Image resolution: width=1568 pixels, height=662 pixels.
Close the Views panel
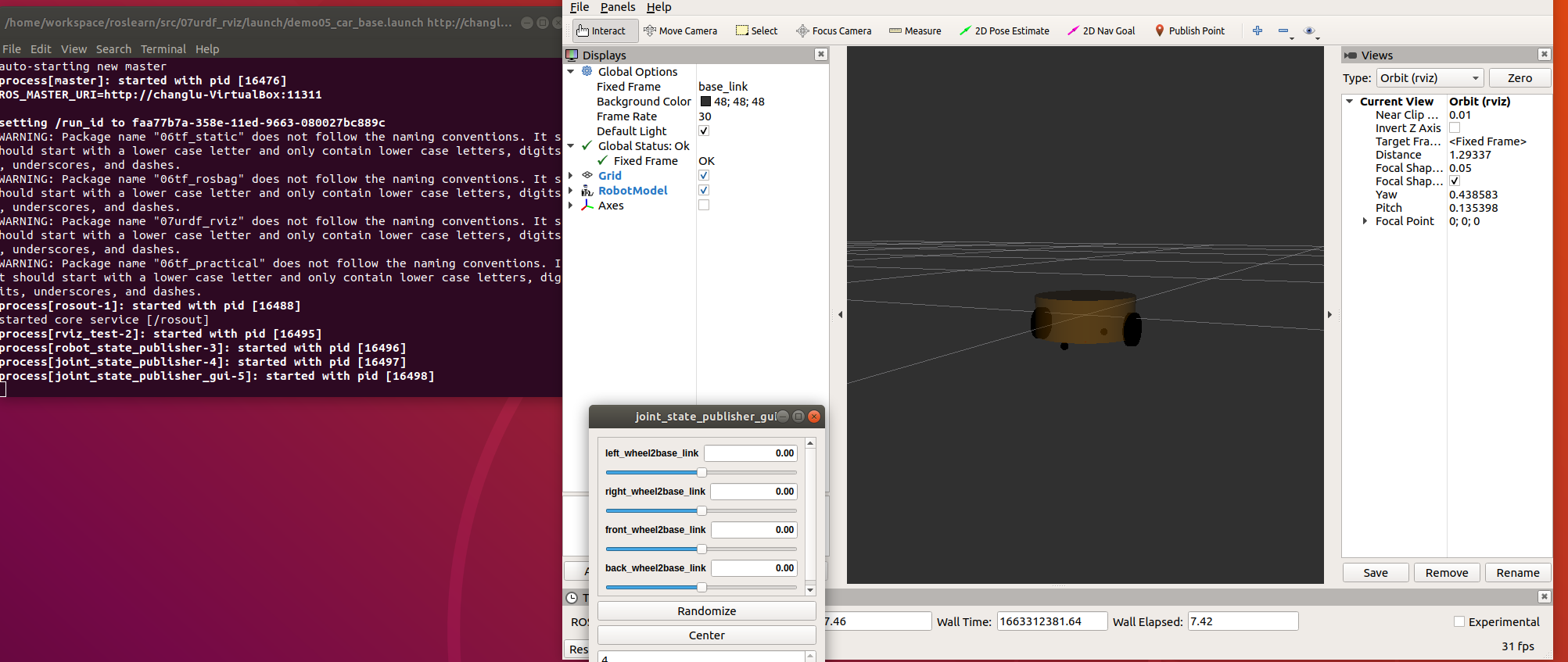tap(1544, 54)
